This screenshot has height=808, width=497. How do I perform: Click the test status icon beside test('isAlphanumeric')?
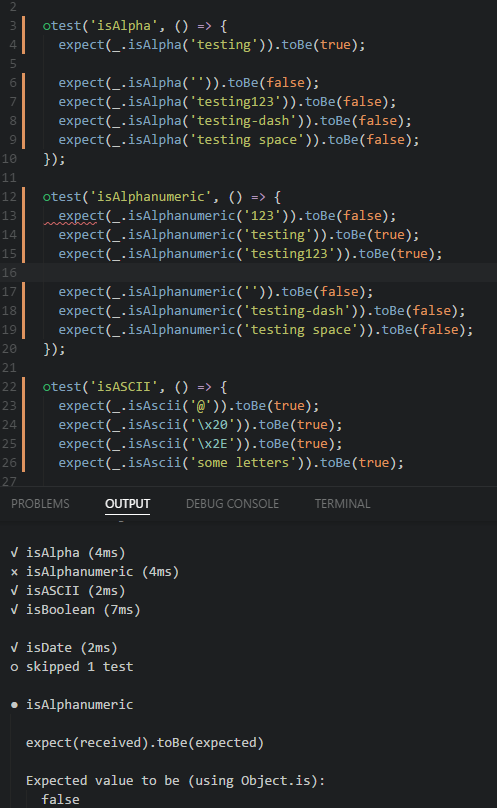(46, 197)
